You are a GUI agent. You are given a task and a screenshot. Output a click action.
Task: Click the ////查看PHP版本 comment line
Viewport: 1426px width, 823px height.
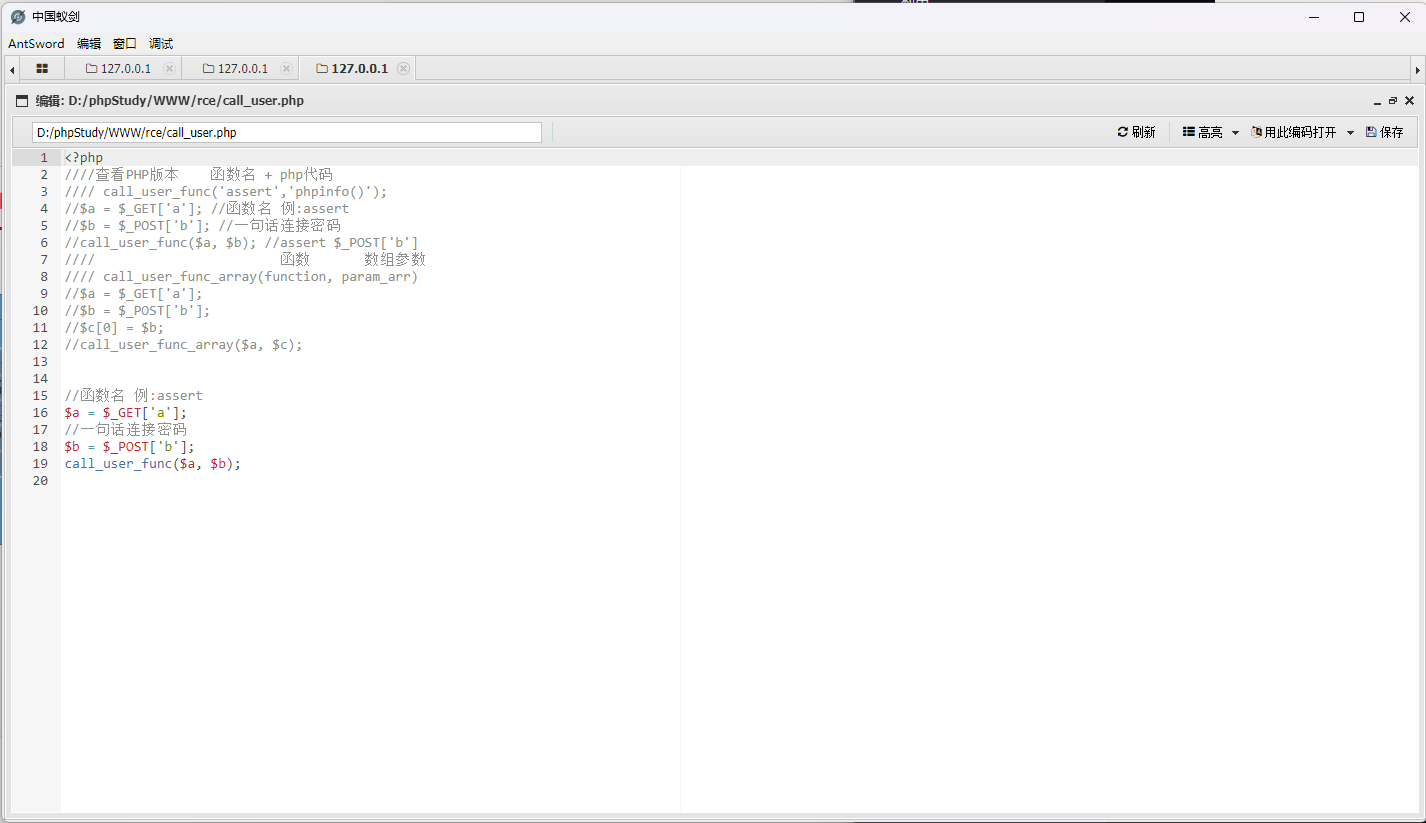(x=199, y=175)
